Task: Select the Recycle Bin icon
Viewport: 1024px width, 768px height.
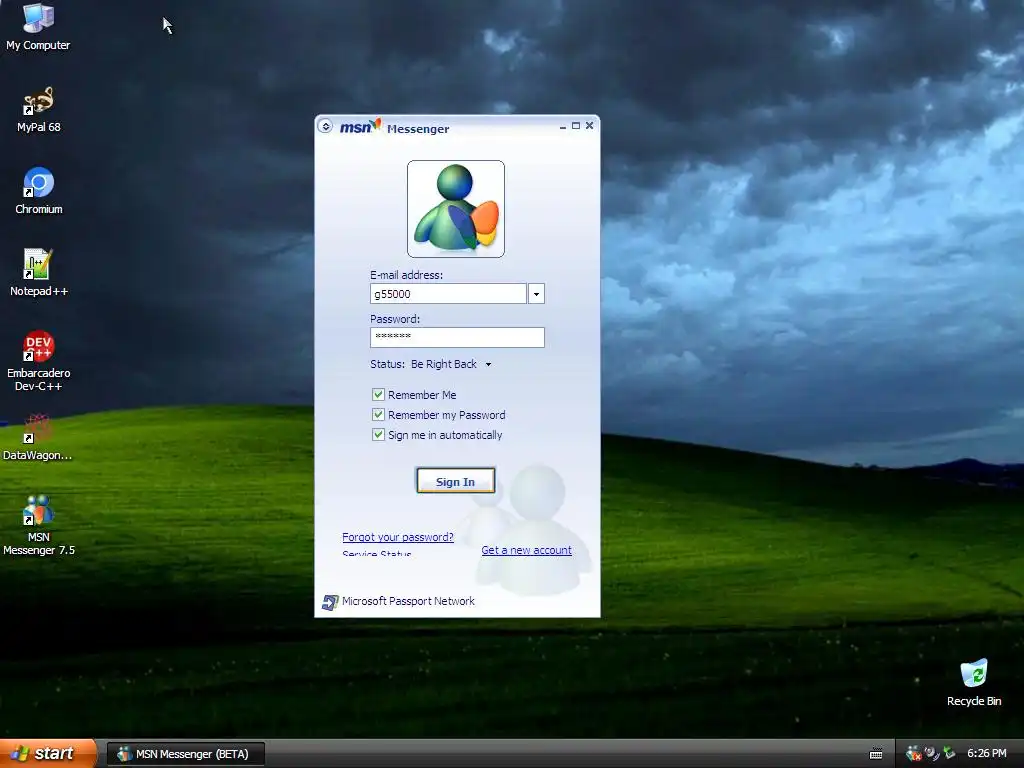Action: 973,683
